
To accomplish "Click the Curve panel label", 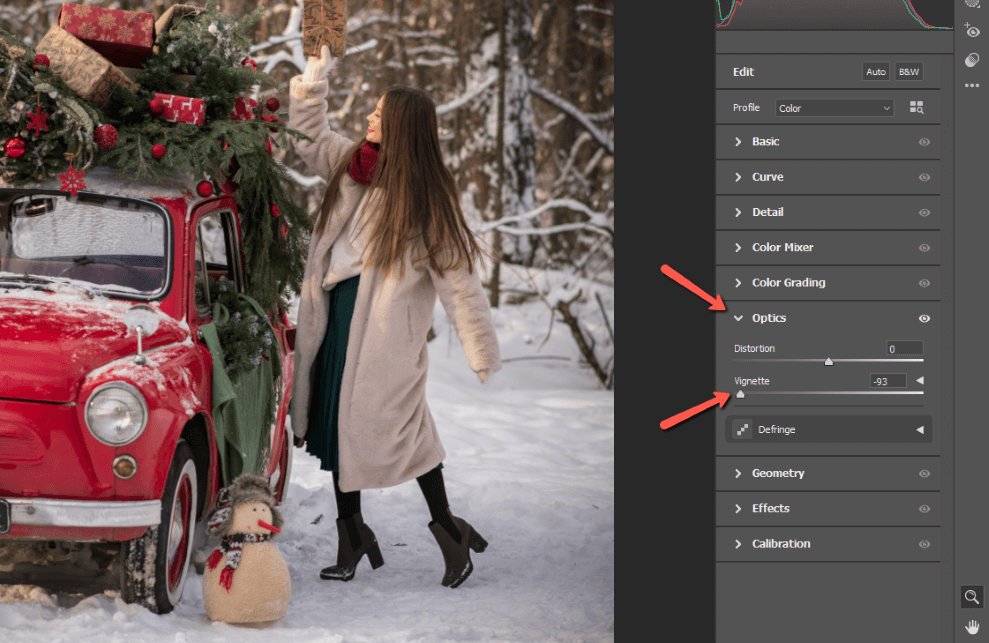I will [768, 177].
